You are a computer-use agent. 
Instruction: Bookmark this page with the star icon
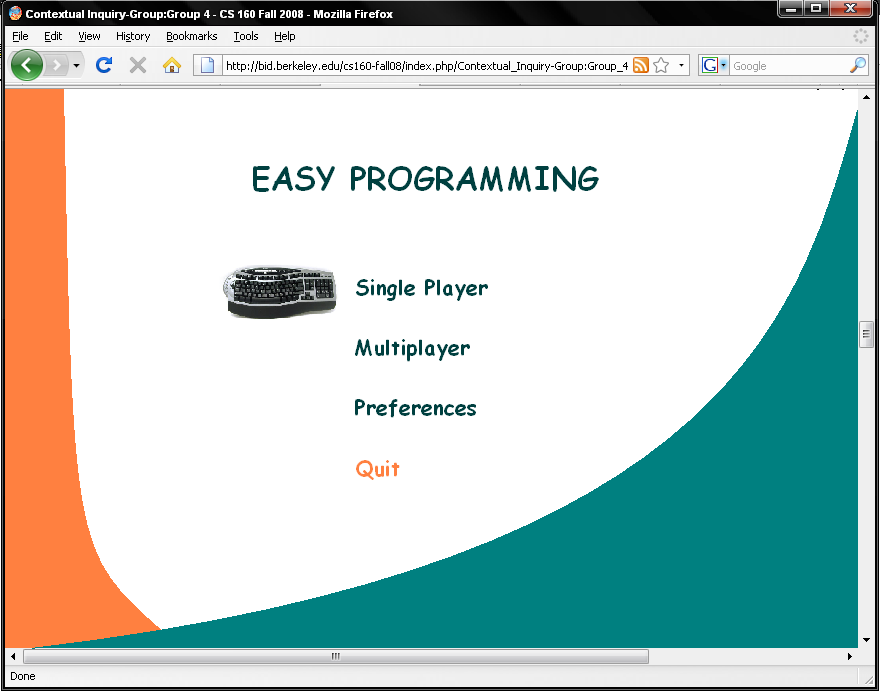tap(662, 65)
